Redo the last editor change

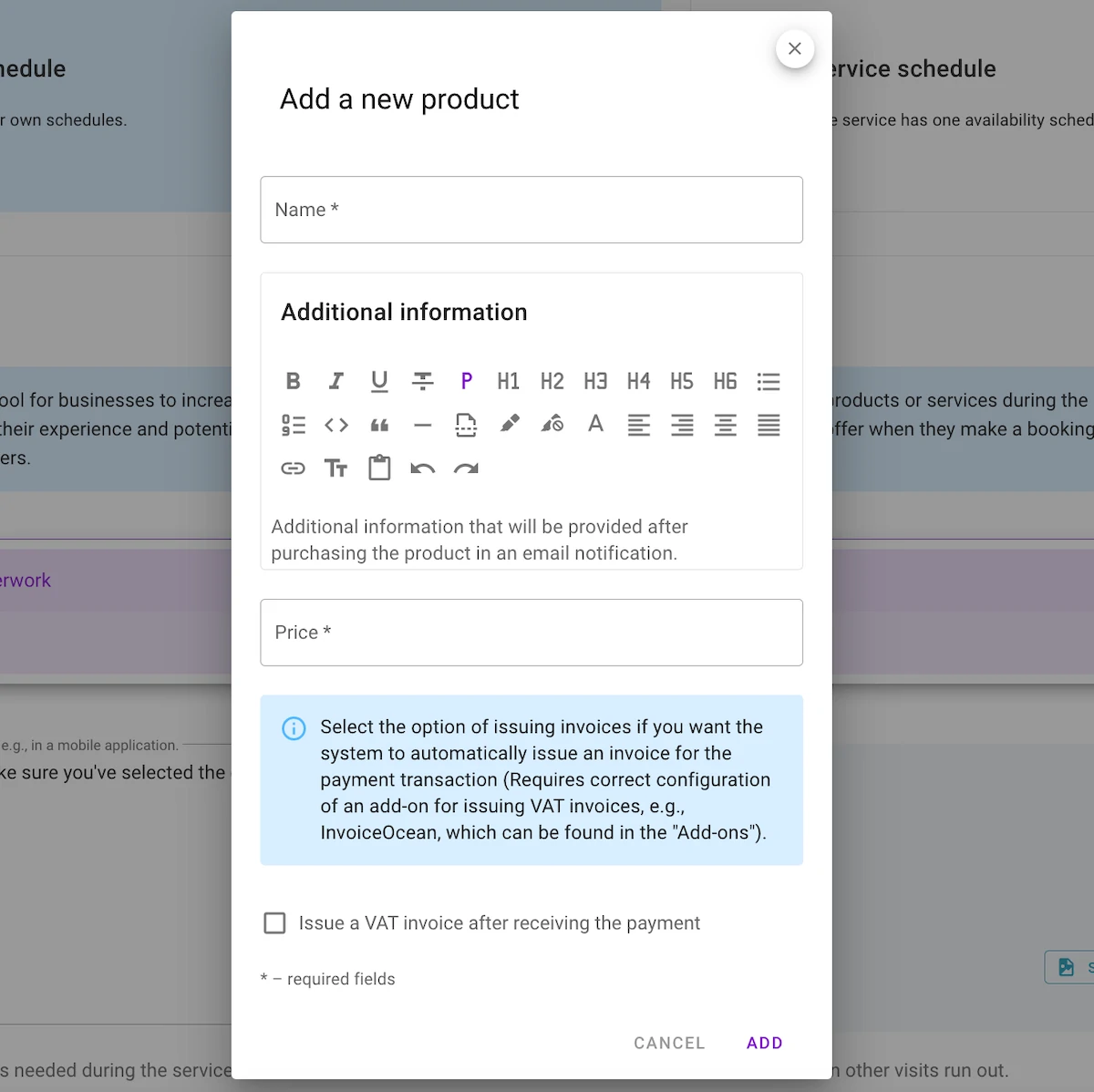466,469
